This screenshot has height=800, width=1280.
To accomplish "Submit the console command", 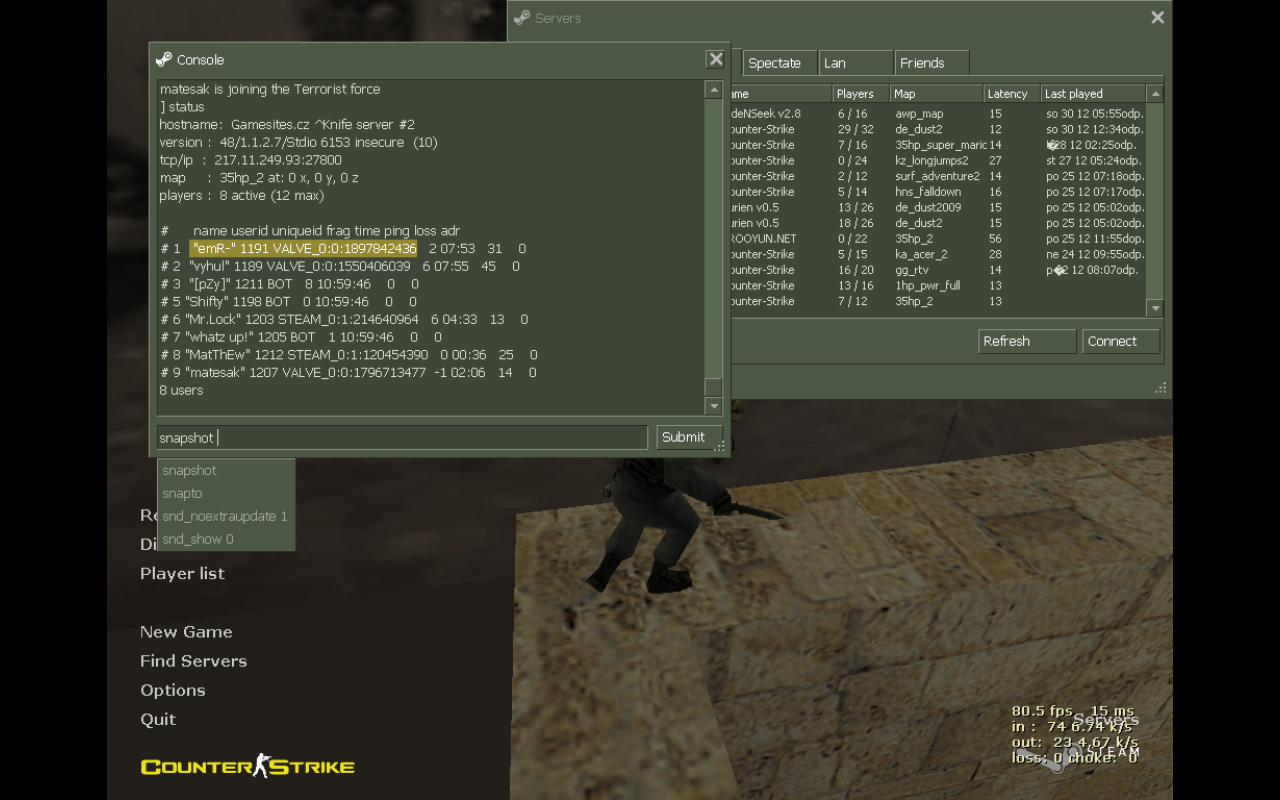I will click(684, 437).
